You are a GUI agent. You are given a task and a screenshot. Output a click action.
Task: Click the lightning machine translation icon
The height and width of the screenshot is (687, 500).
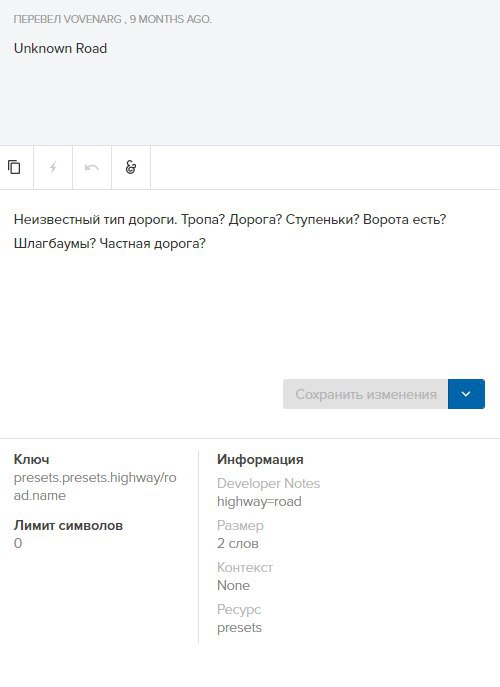coord(53,167)
